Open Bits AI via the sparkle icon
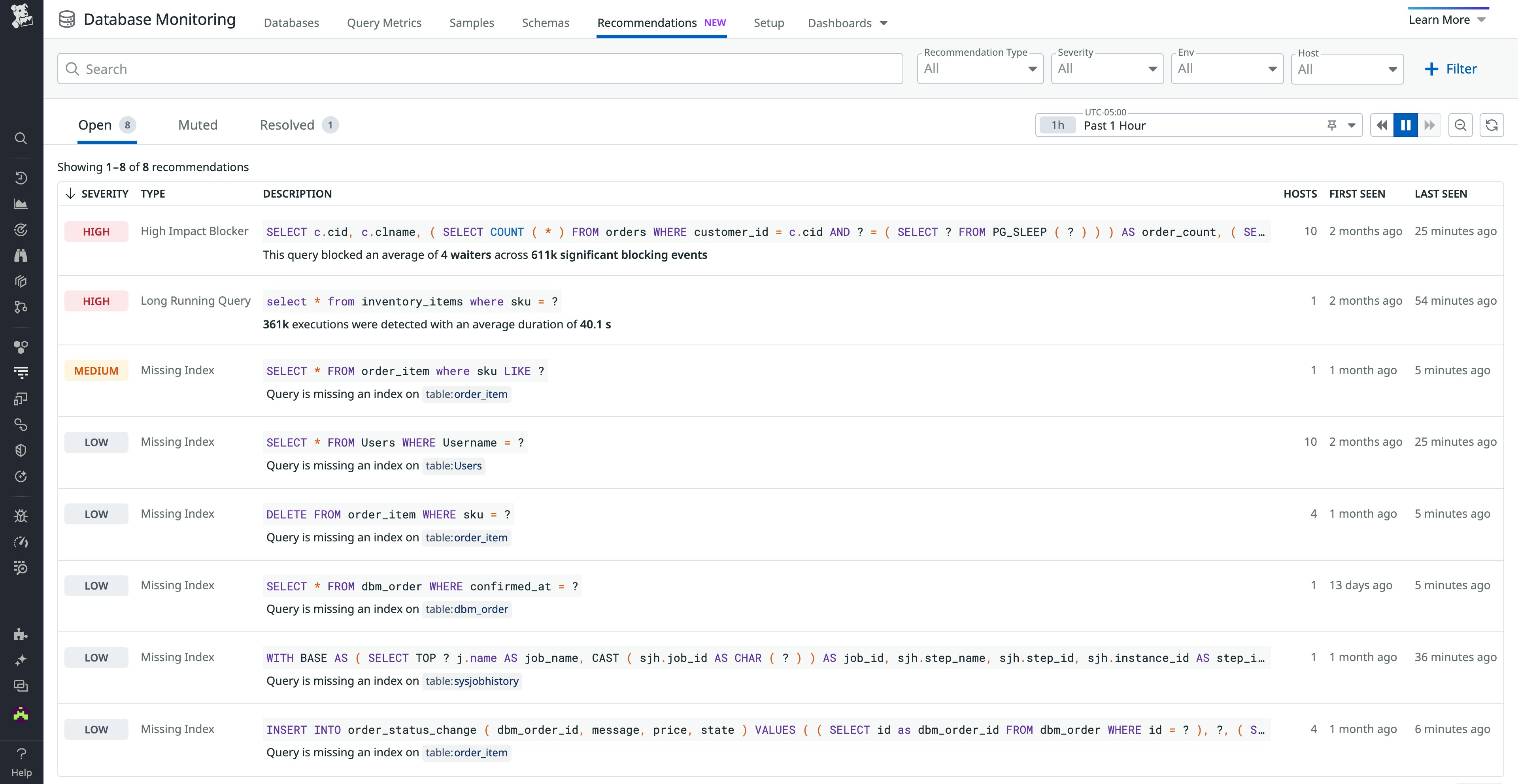The image size is (1518, 784). point(21,660)
